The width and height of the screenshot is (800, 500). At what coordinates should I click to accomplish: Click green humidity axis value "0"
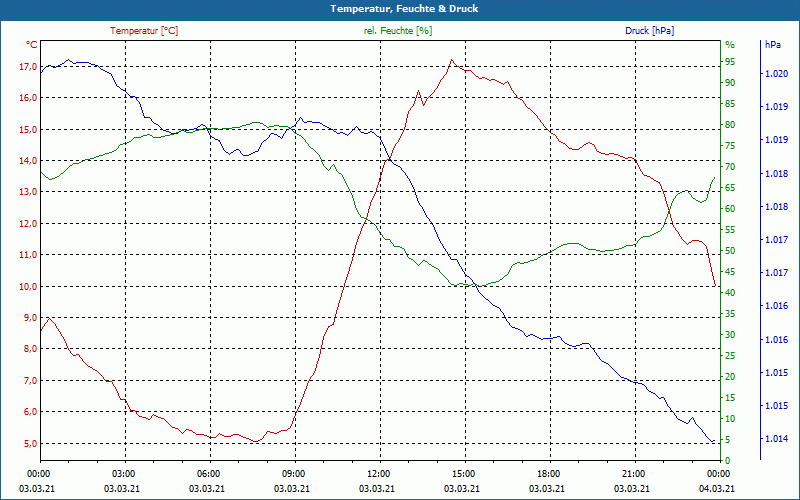coord(728,461)
